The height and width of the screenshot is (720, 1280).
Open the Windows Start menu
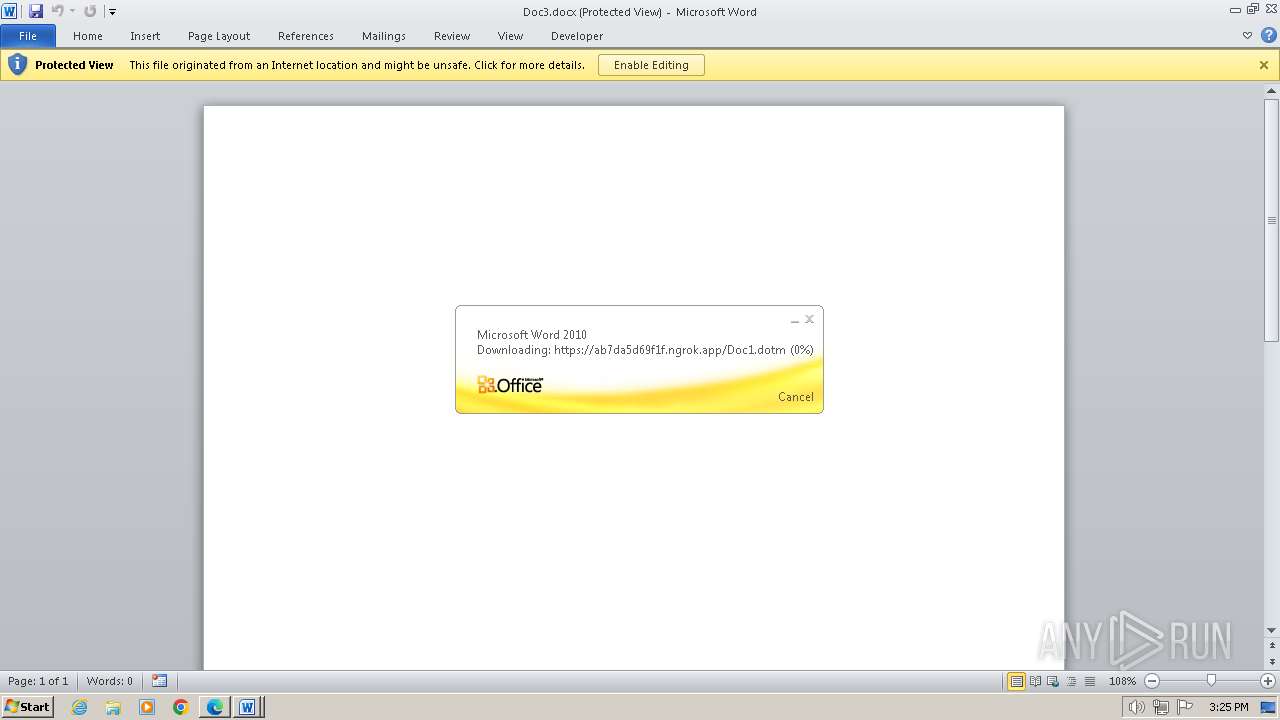pos(27,707)
